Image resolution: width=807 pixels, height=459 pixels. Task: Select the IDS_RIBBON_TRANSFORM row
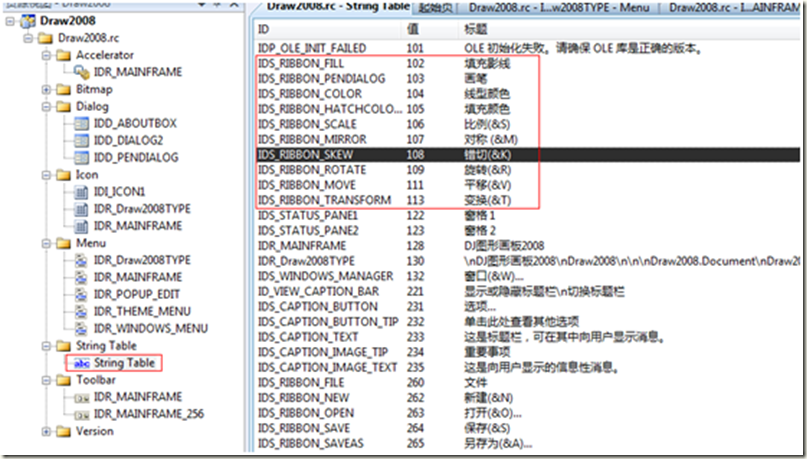(x=528, y=200)
